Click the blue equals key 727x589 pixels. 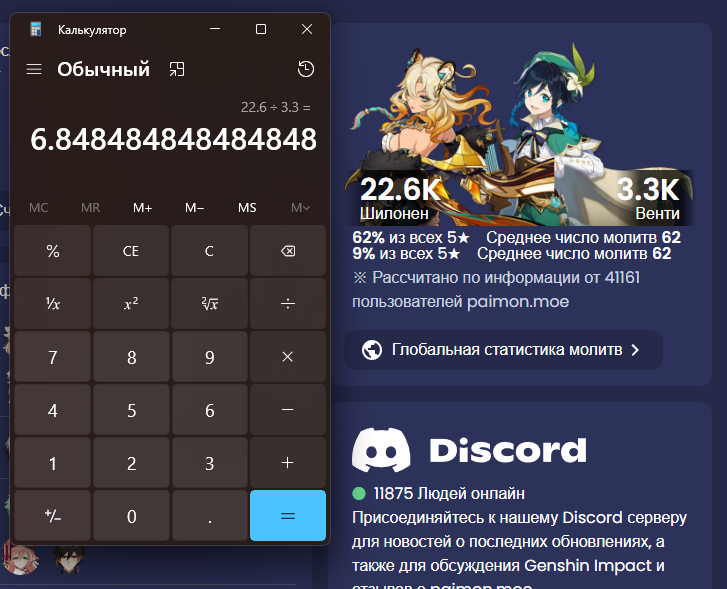pos(288,516)
